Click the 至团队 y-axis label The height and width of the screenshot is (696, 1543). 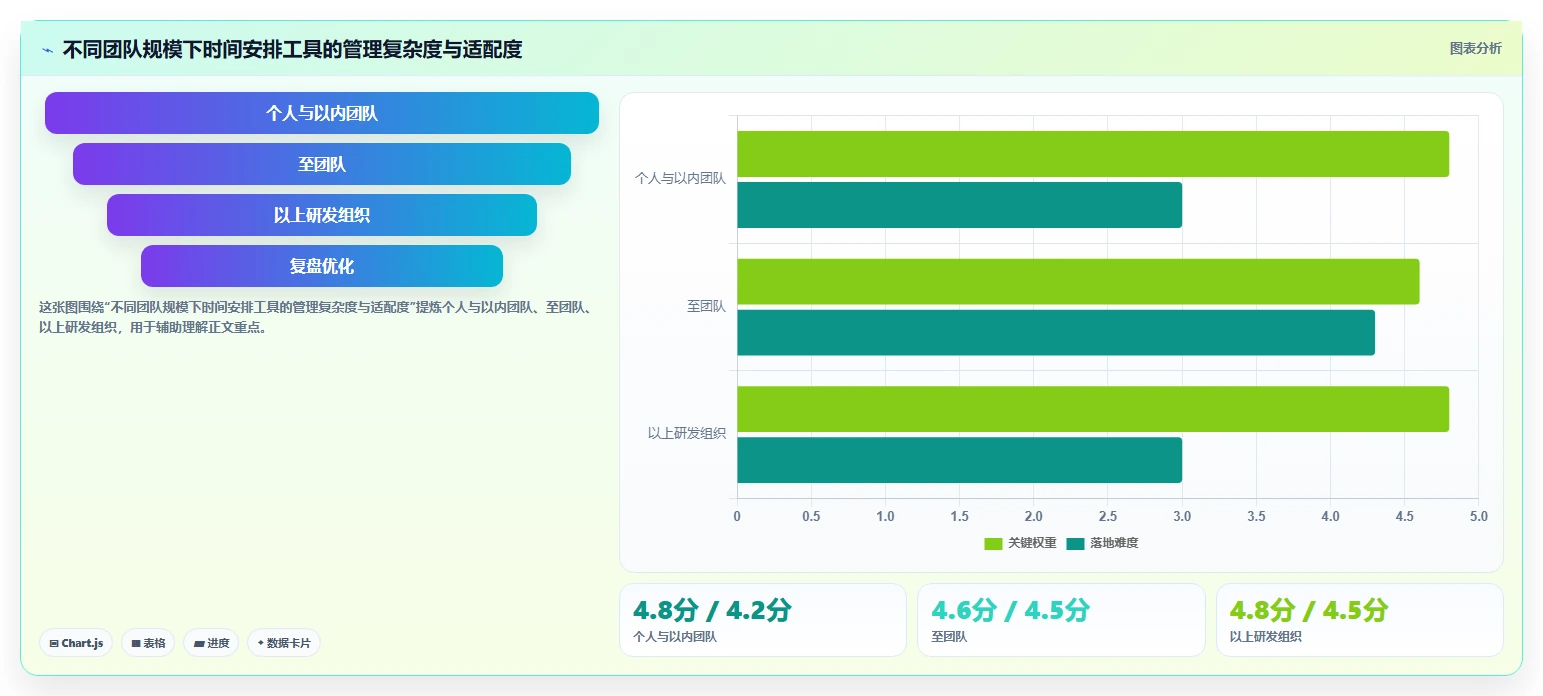(706, 307)
